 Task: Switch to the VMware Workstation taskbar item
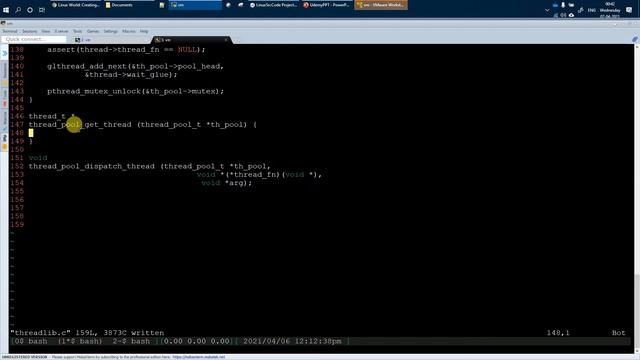381,5
